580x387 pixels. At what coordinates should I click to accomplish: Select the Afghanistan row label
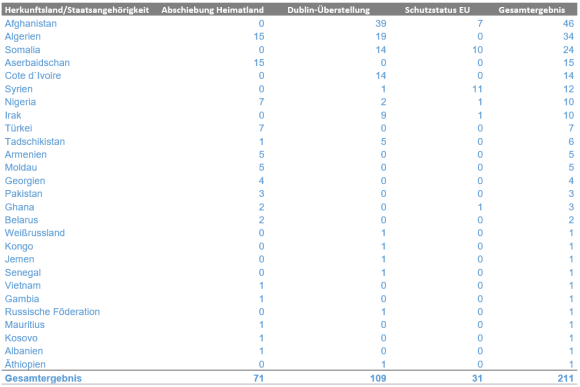(x=31, y=24)
